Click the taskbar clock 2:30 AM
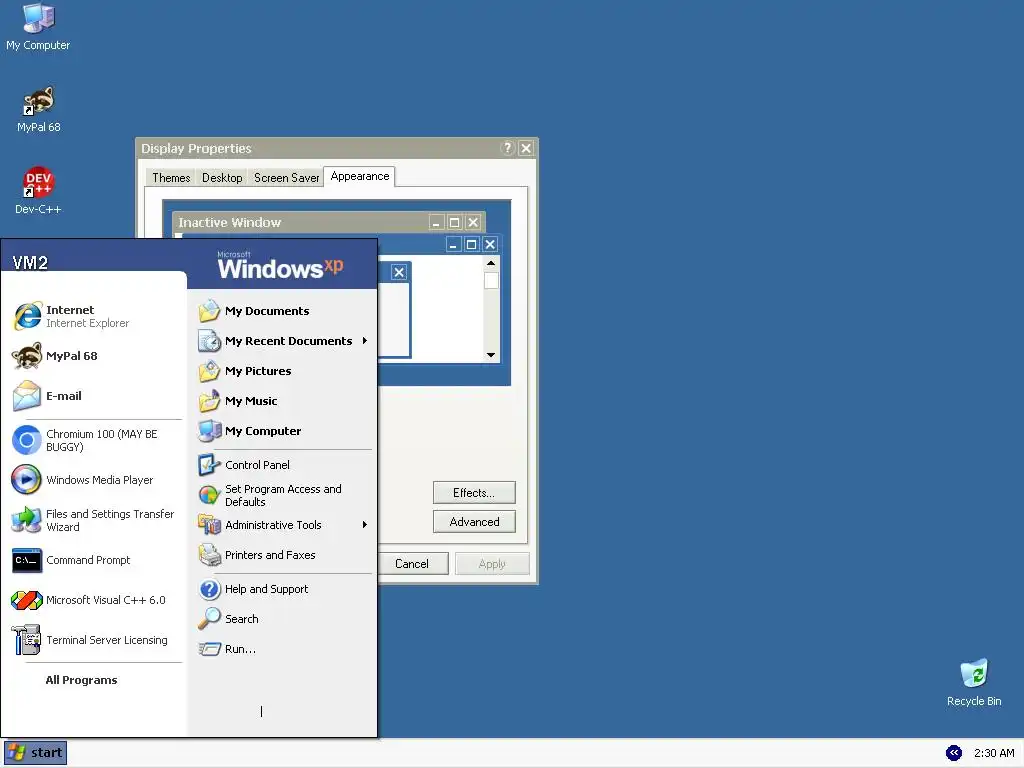Image resolution: width=1024 pixels, height=768 pixels. [994, 753]
